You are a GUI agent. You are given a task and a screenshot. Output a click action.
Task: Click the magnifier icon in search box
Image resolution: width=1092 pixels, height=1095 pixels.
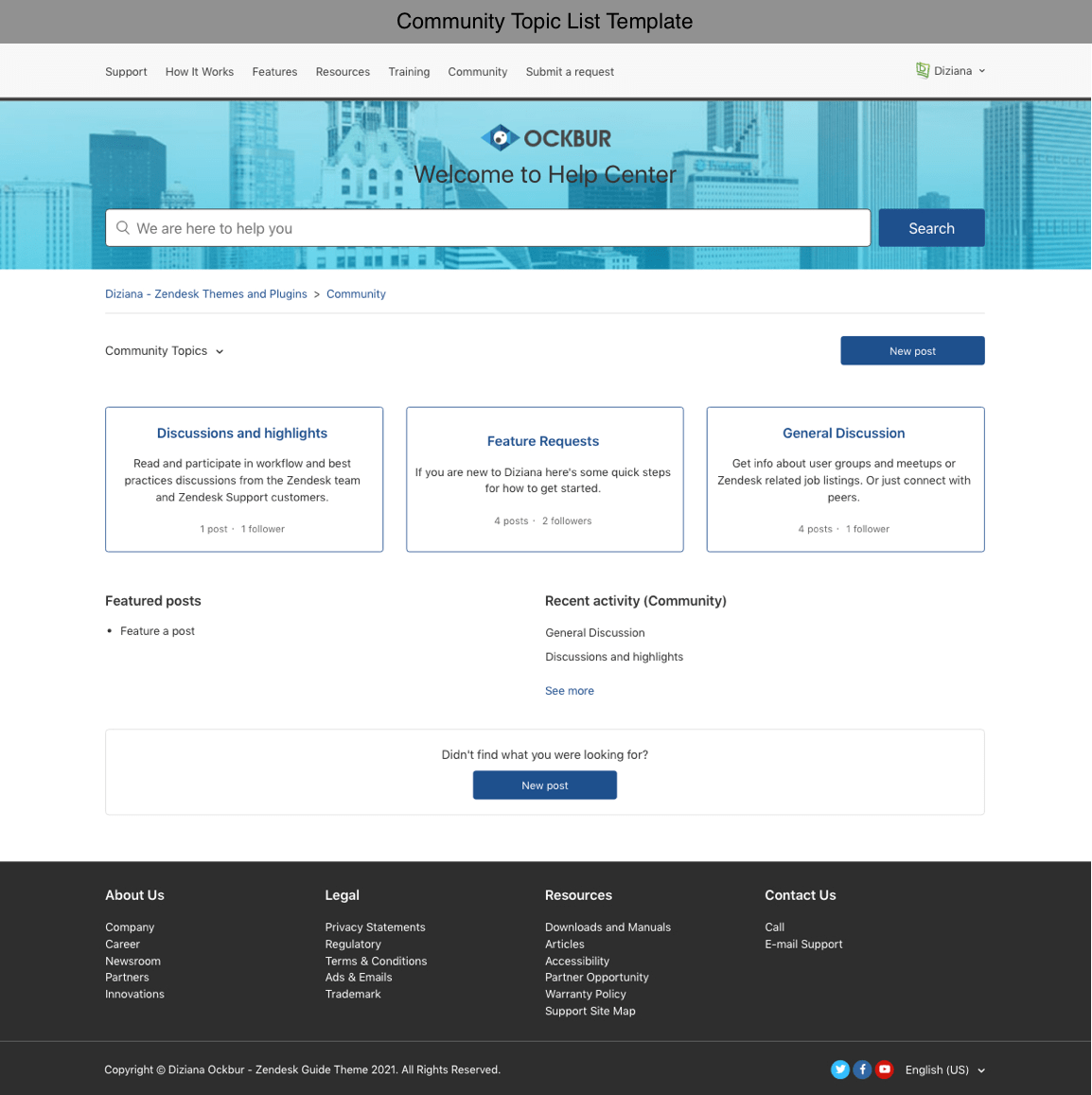123,228
